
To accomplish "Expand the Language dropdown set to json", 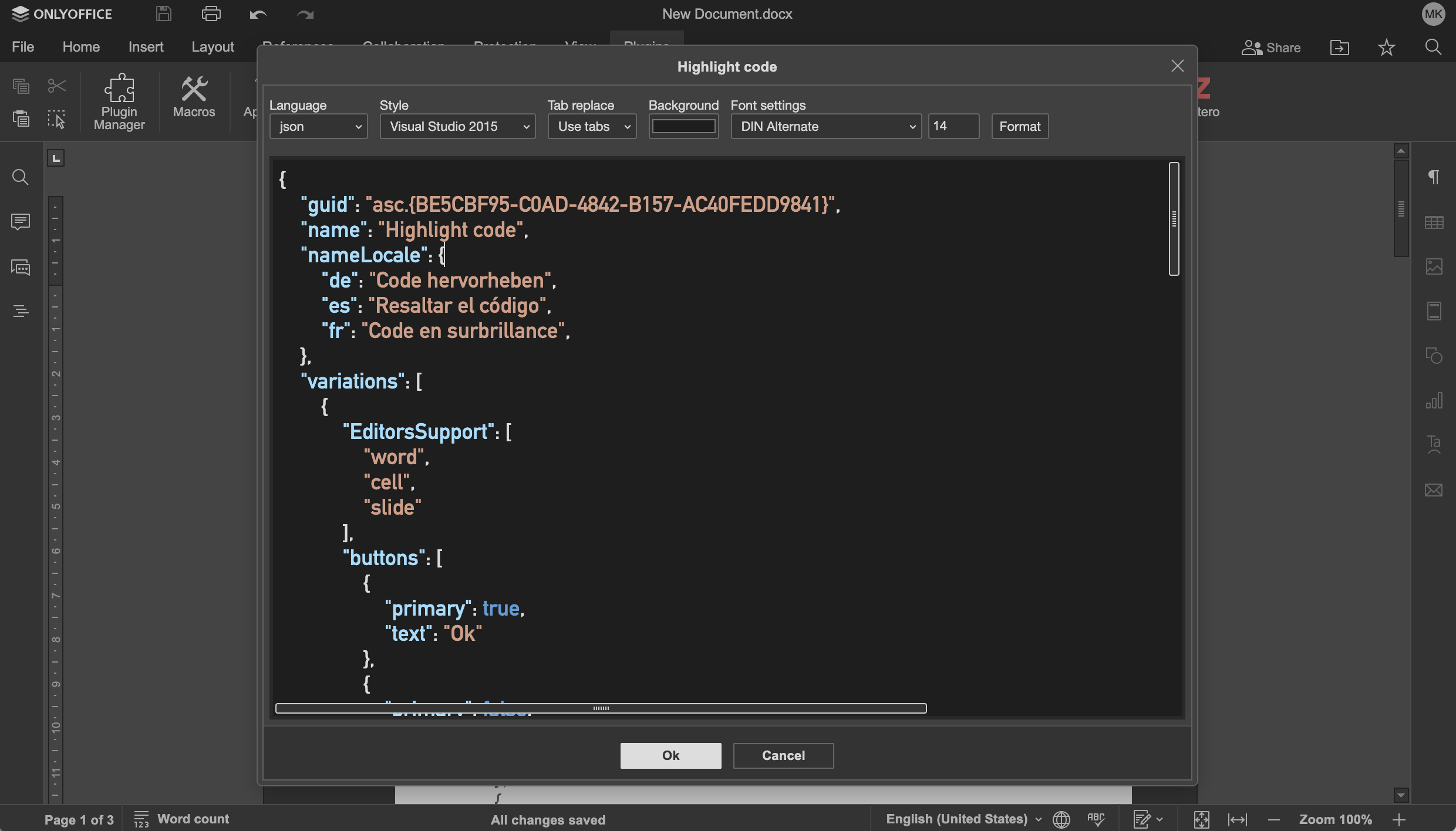I will click(319, 126).
